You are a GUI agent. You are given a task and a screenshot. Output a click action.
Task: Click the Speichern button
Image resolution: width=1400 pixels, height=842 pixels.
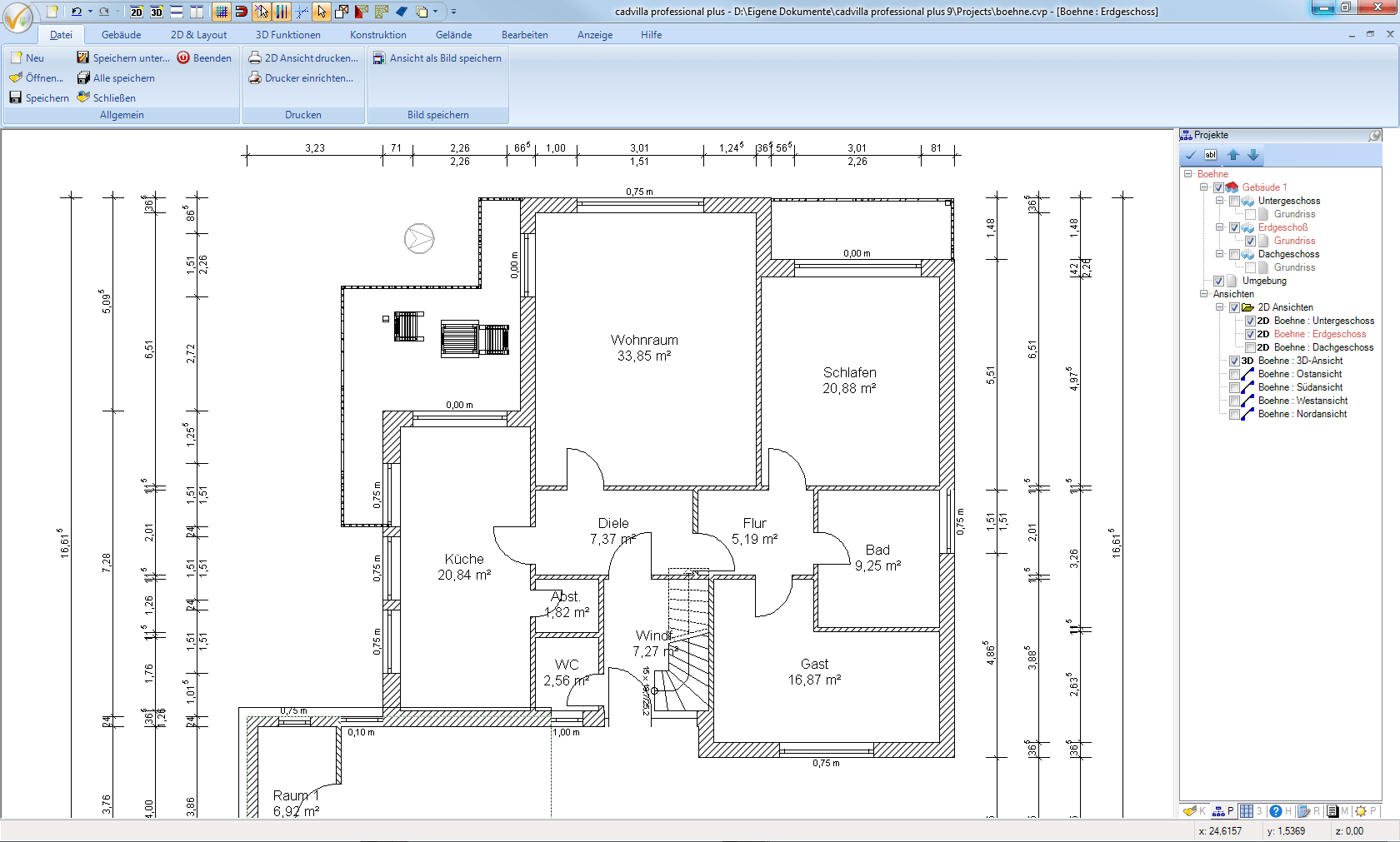coord(39,98)
